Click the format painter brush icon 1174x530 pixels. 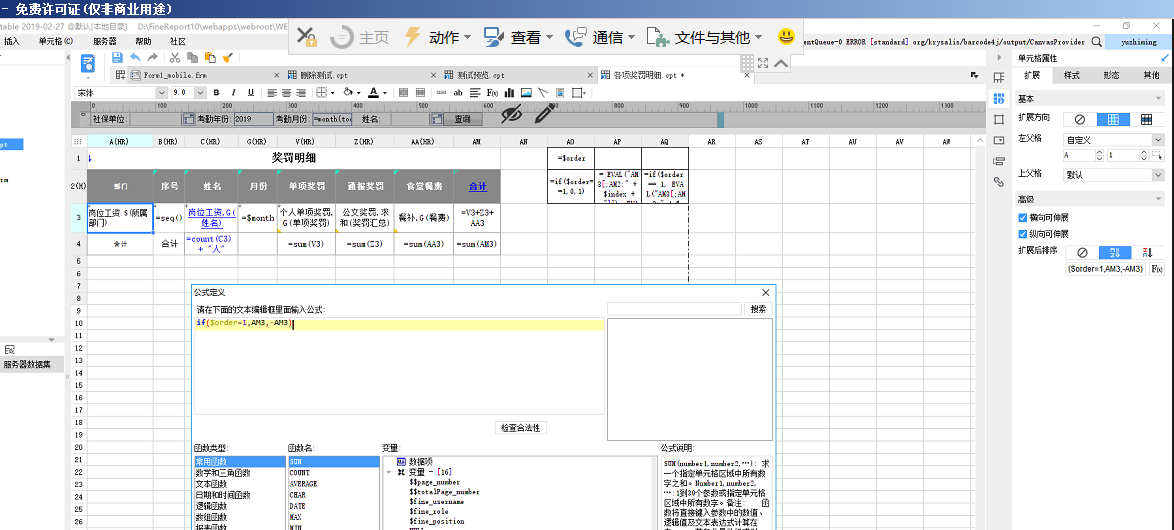click(x=228, y=58)
